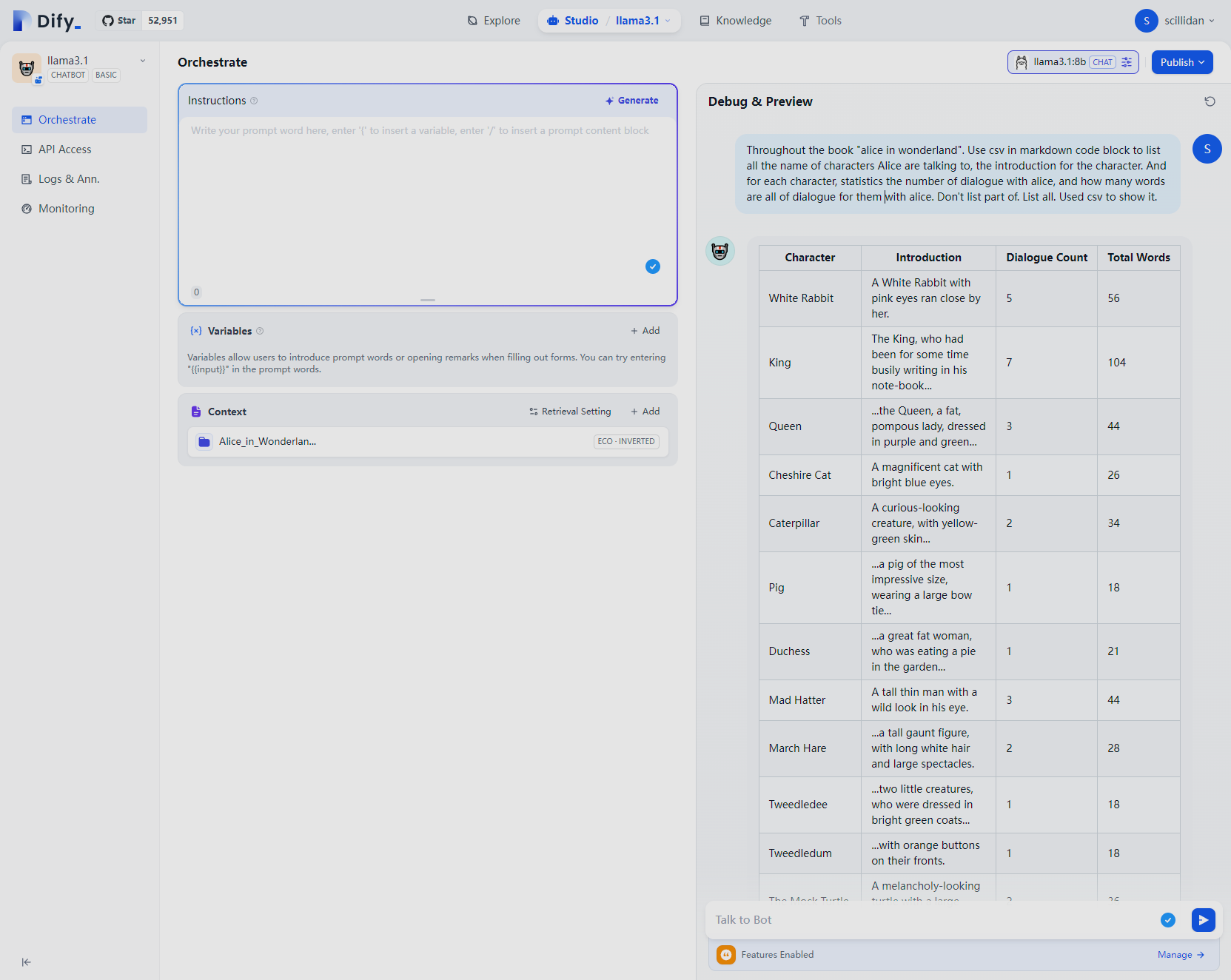The image size is (1231, 980).
Task: Add a Context knowledge base
Action: [645, 412]
